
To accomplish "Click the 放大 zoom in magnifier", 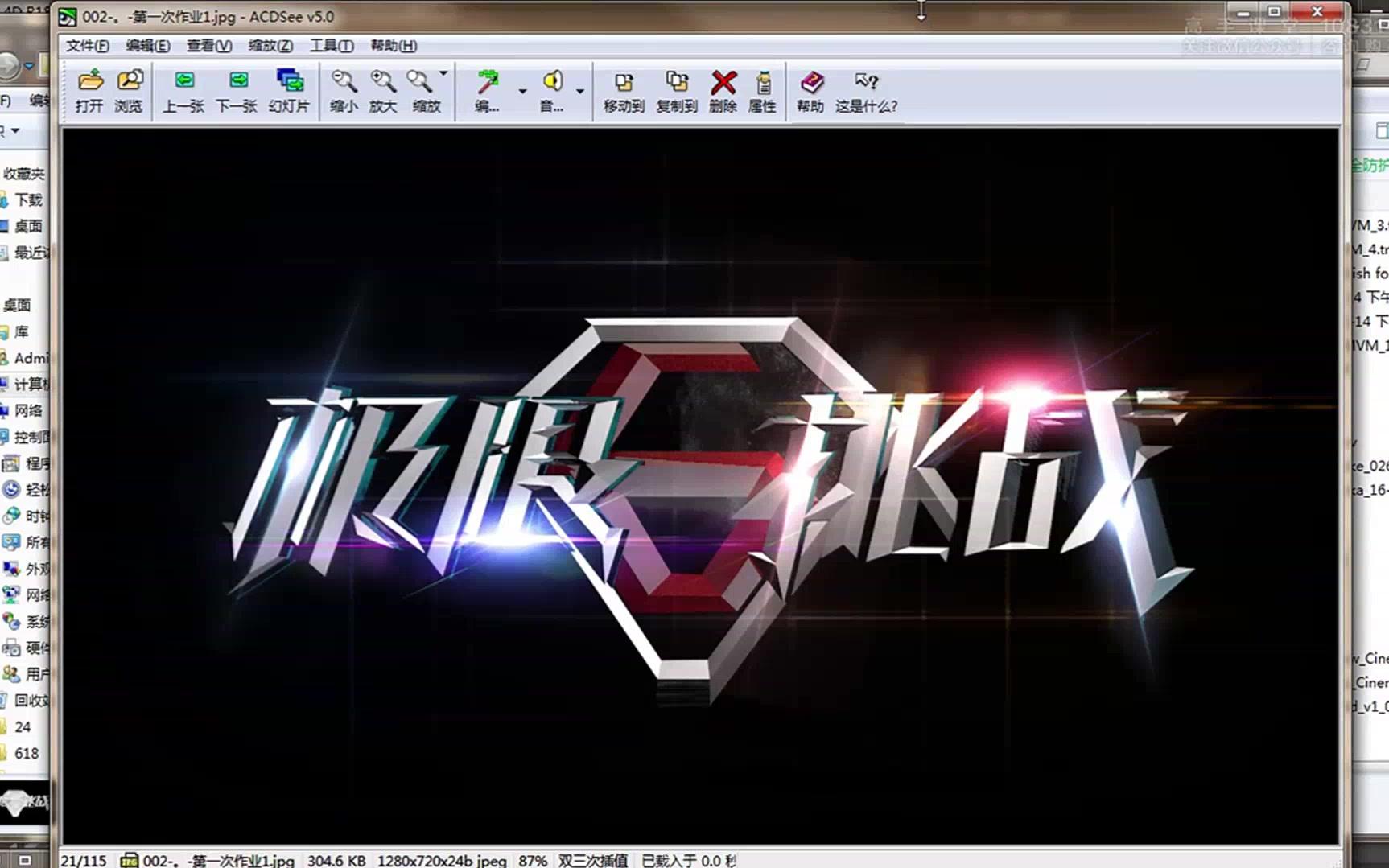I will point(383,81).
